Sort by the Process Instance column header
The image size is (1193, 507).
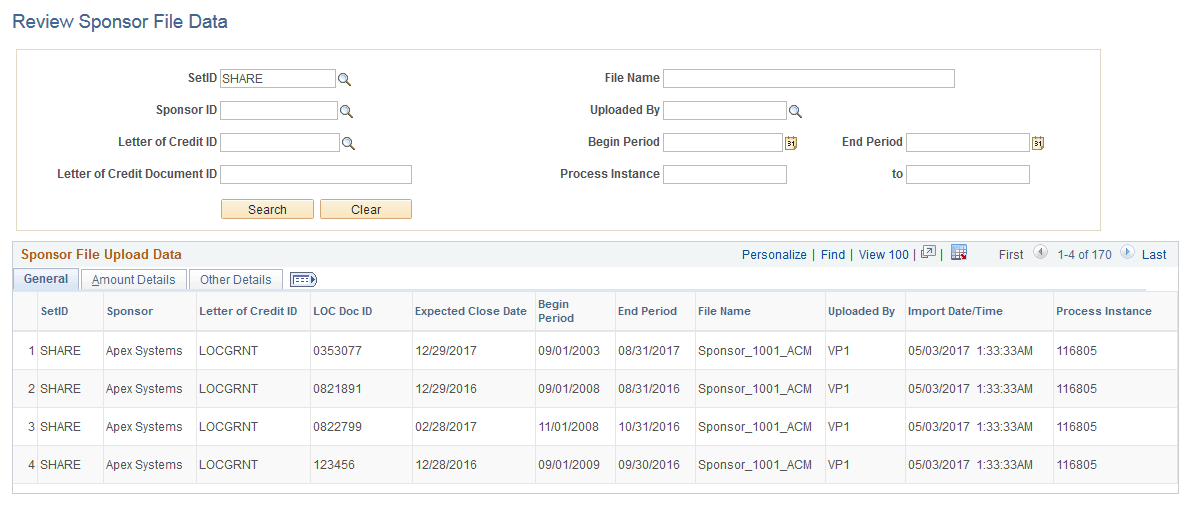pos(1104,311)
